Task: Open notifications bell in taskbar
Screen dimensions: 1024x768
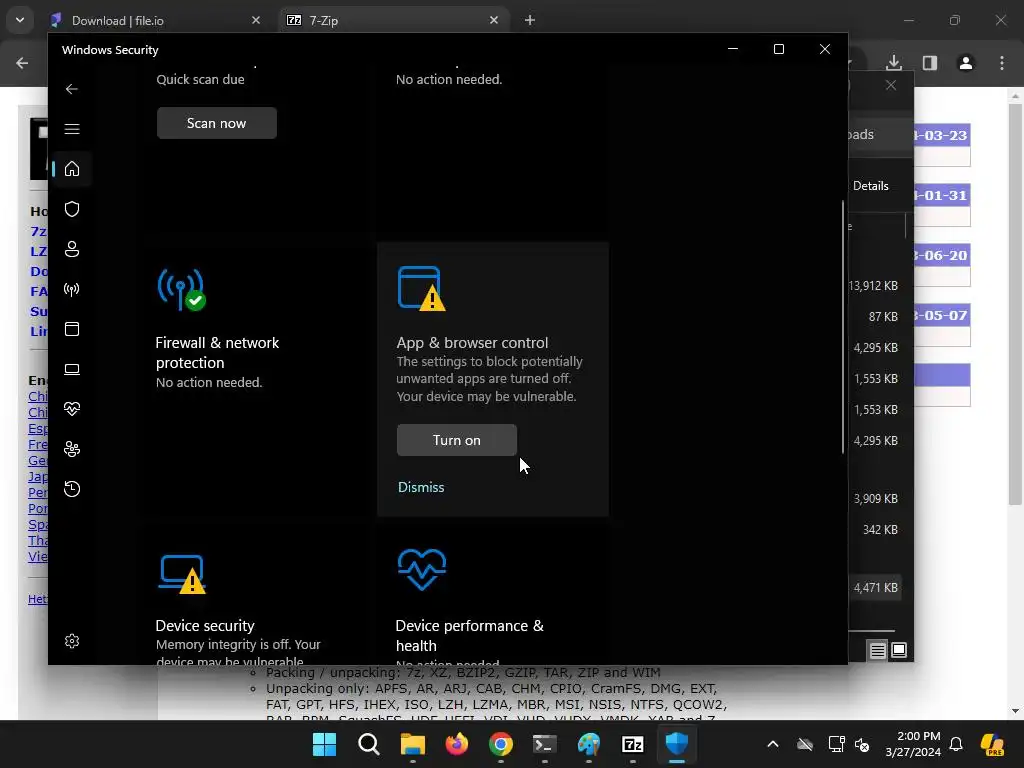Action: pyautogui.click(x=956, y=744)
